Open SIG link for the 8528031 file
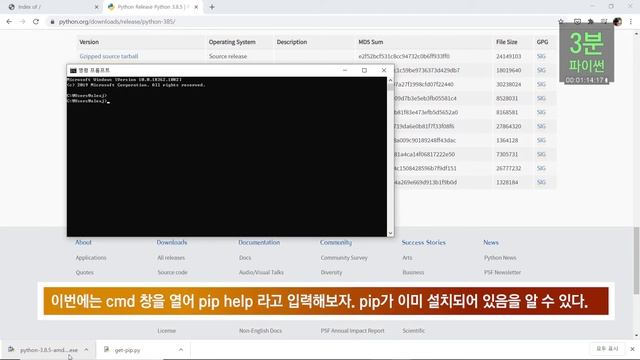The height and width of the screenshot is (360, 640). pos(541,98)
